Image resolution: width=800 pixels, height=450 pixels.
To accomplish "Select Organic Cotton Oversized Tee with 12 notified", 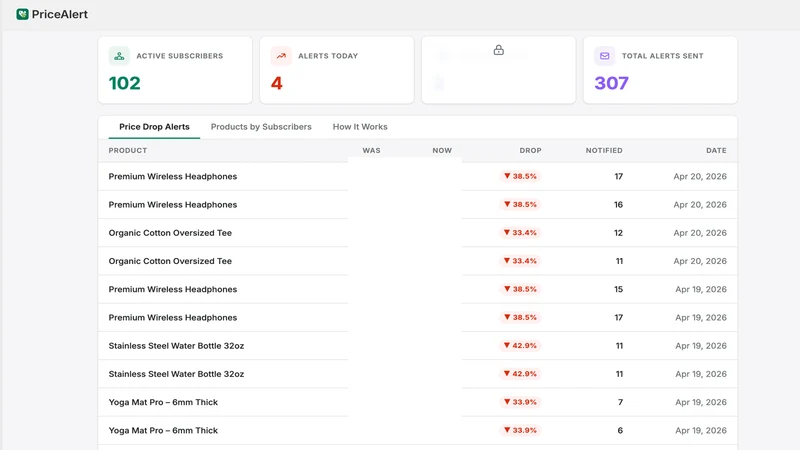I will click(x=417, y=233).
